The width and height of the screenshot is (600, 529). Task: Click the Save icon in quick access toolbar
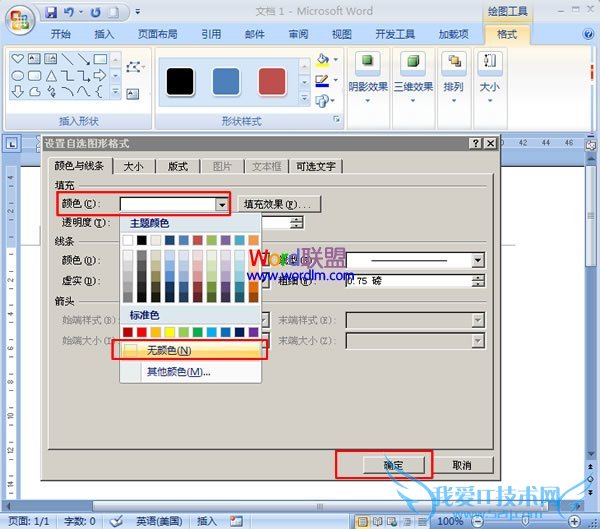click(50, 13)
